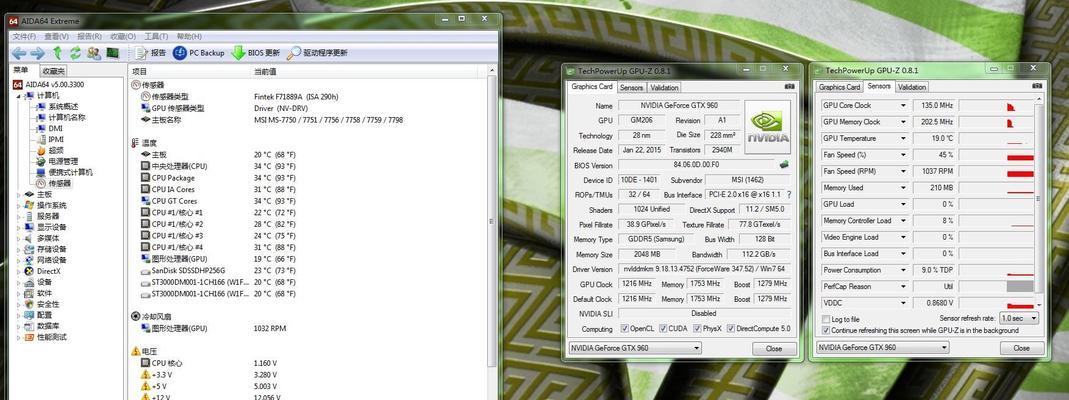
Task: Open 报告 (Report) from the toolbar
Action: tap(151, 53)
